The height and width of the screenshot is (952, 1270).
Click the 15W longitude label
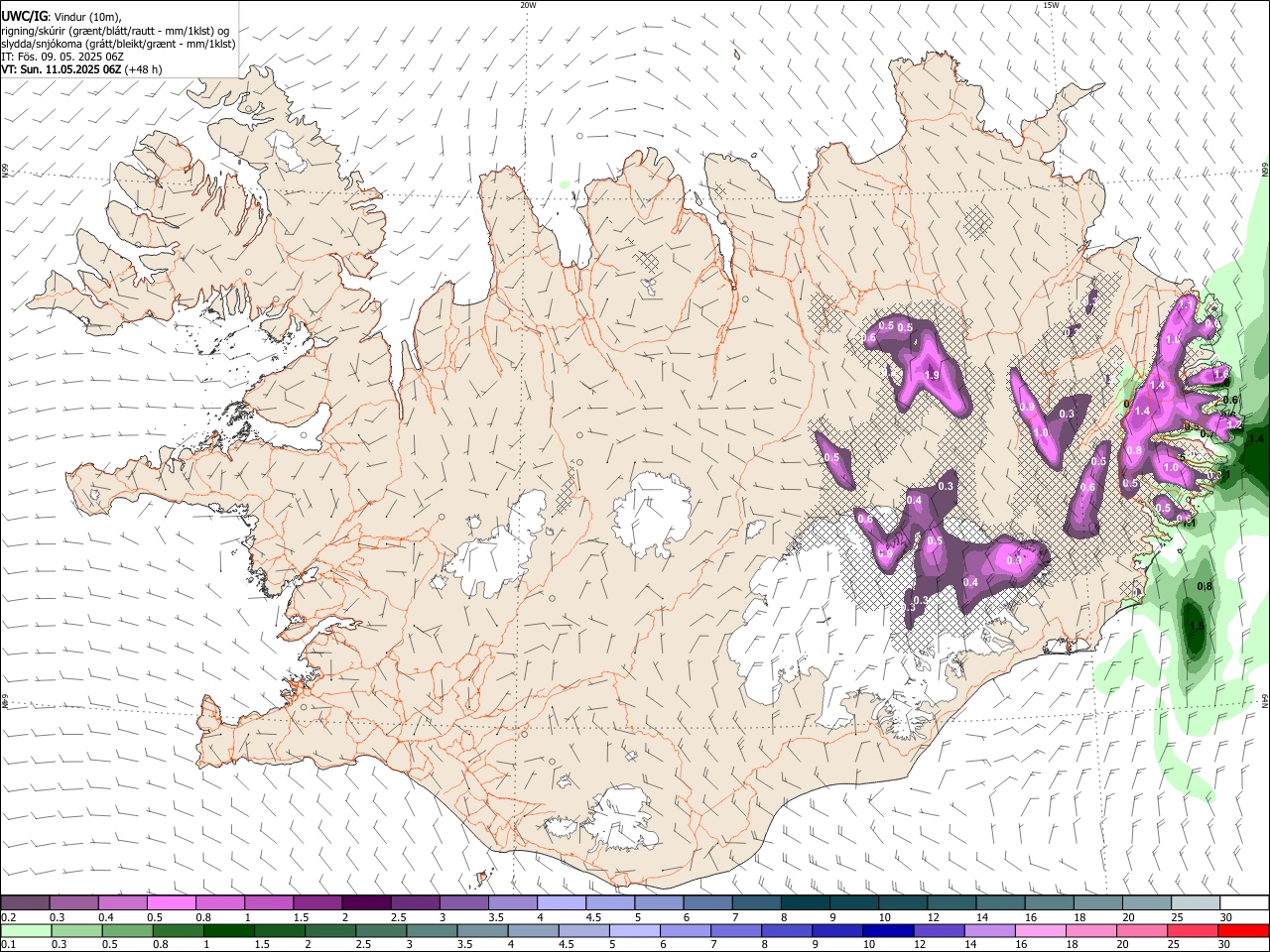tap(1051, 5)
